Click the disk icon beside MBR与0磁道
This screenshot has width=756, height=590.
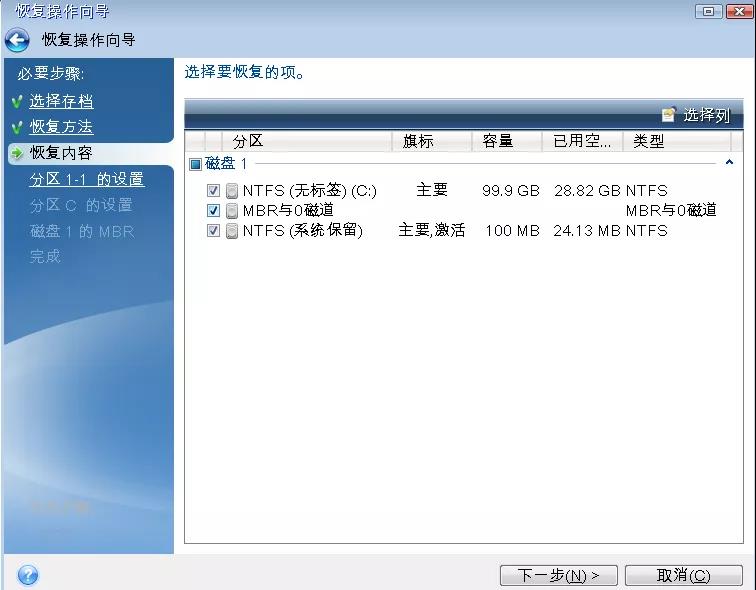(232, 211)
